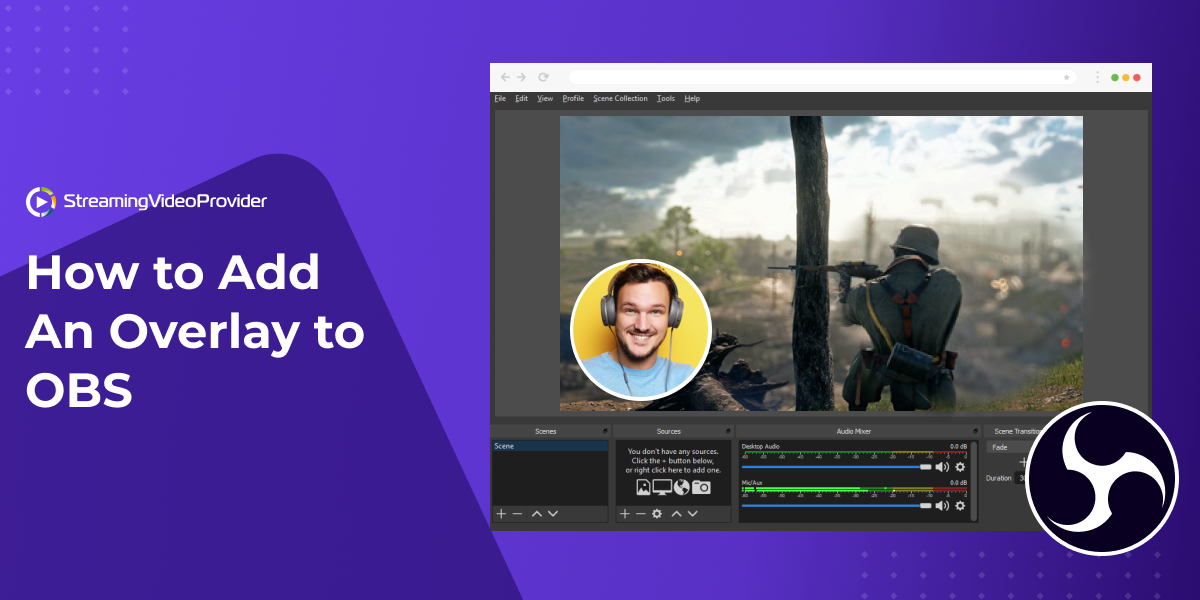Image resolution: width=1200 pixels, height=600 pixels.
Task: Click the 'Sources' panel title
Action: click(669, 431)
